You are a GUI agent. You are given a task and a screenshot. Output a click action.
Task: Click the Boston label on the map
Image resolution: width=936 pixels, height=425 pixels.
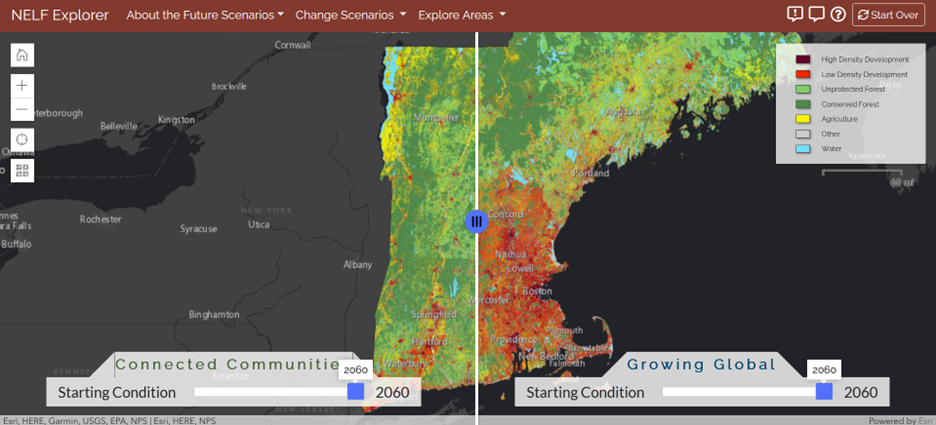pos(537,291)
